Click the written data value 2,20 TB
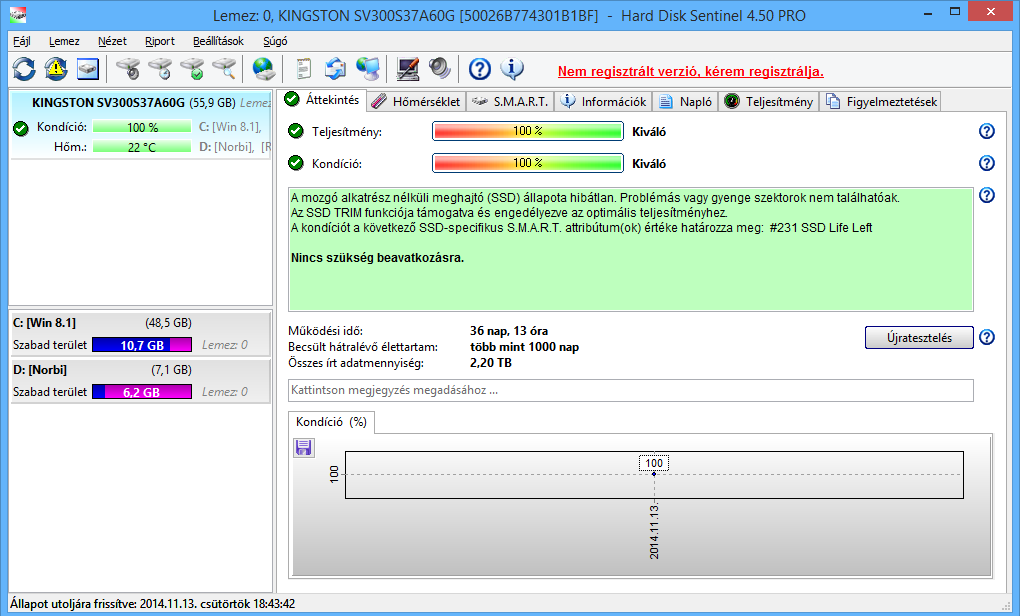The width and height of the screenshot is (1024, 616). click(x=491, y=363)
